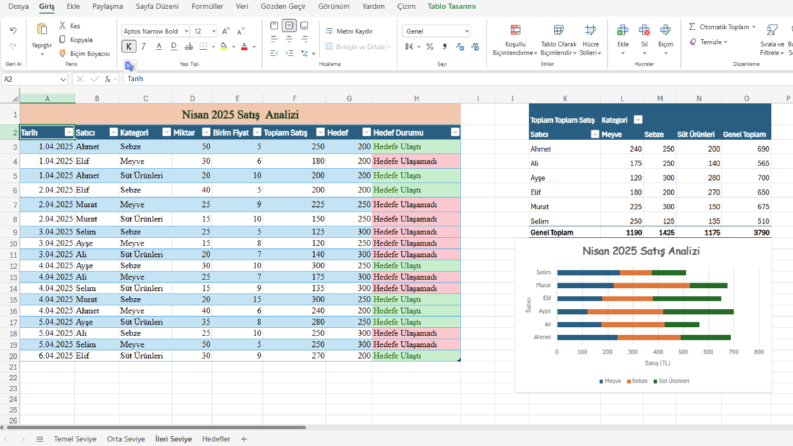The width and height of the screenshot is (793, 446).
Task: Click the borders icon in Yazı Tipi
Action: 203,47
